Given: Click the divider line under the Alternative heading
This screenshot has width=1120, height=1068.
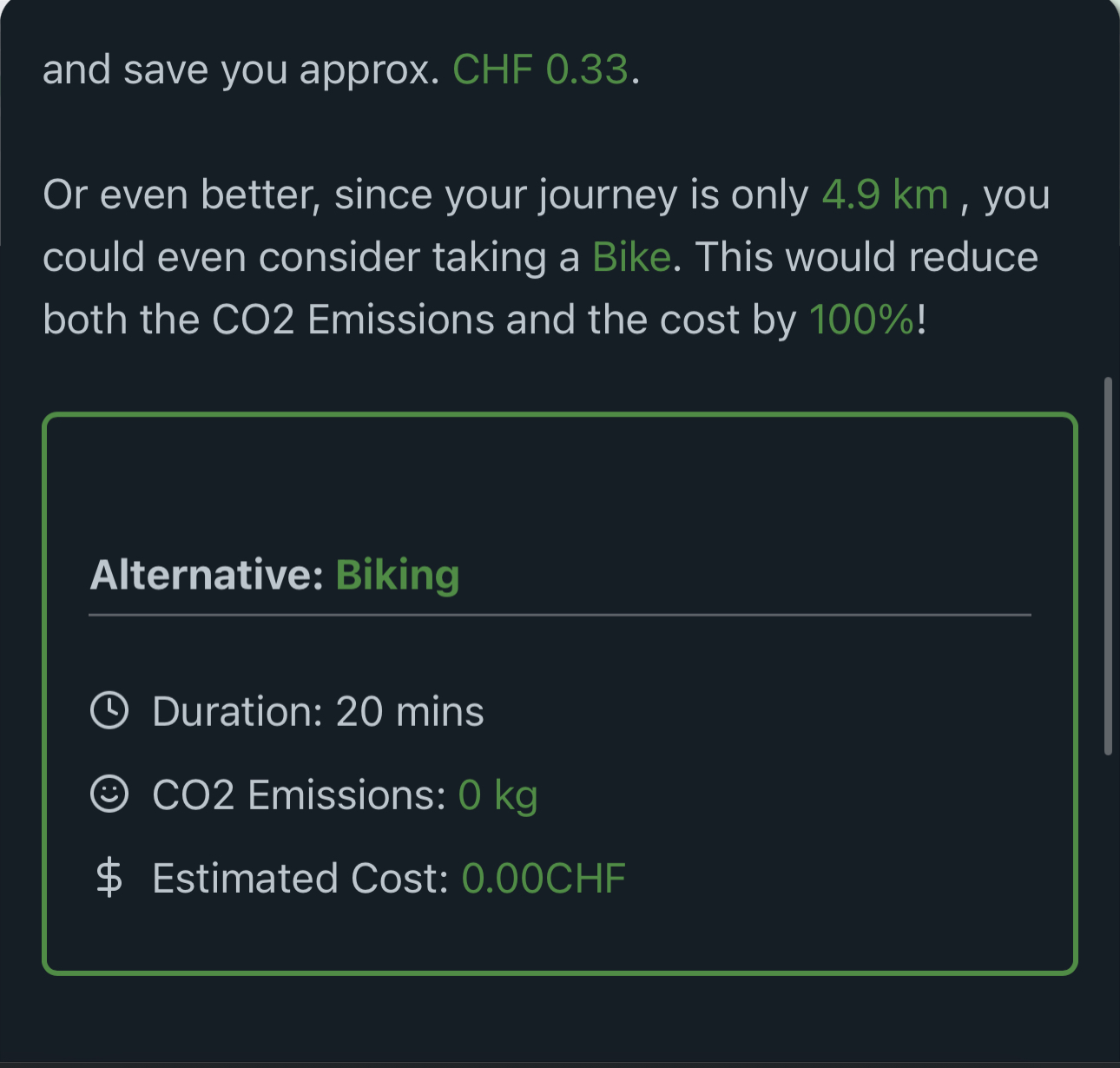Looking at the screenshot, I should 560,615.
